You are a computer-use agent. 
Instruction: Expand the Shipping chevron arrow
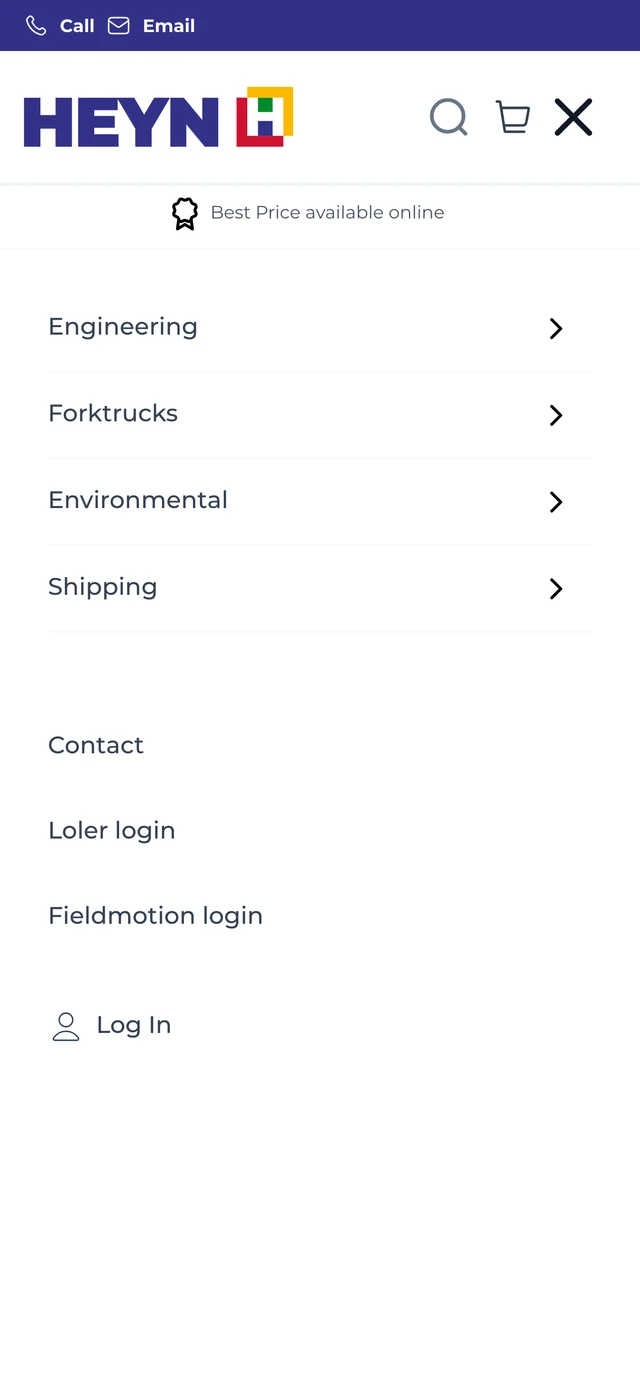pyautogui.click(x=557, y=589)
